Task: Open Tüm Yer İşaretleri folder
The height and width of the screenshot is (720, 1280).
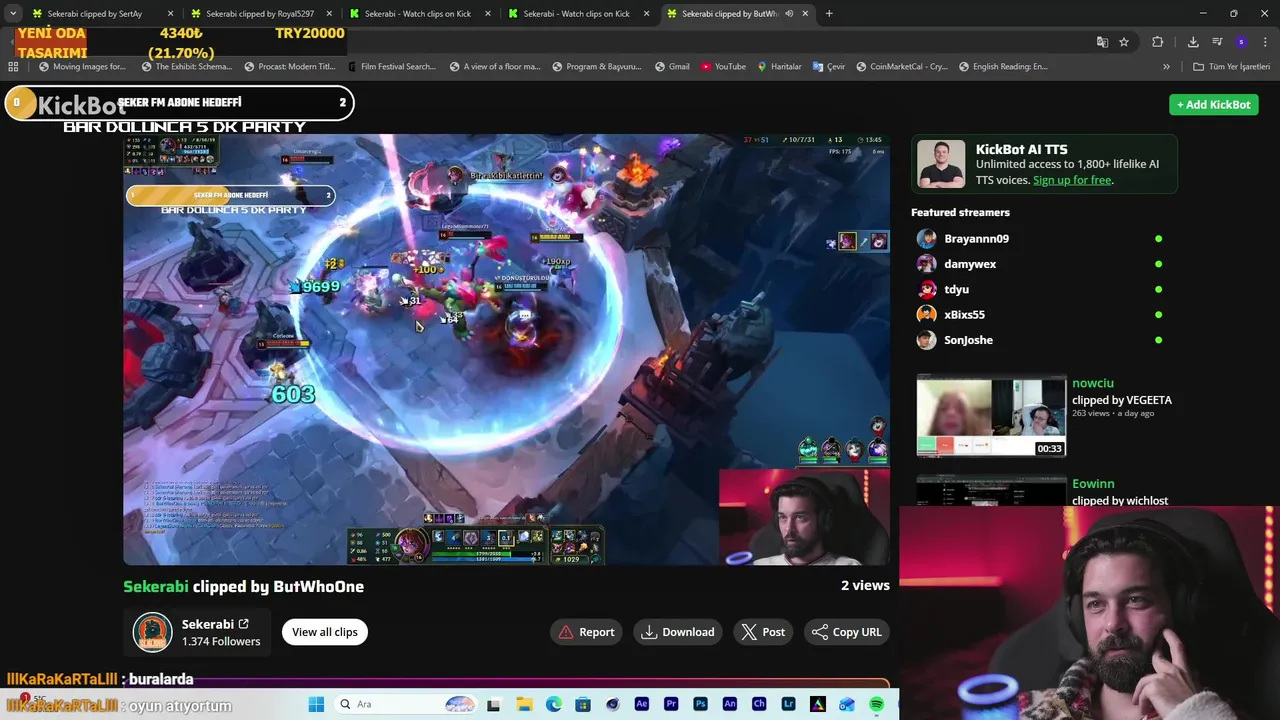Action: [x=1232, y=67]
